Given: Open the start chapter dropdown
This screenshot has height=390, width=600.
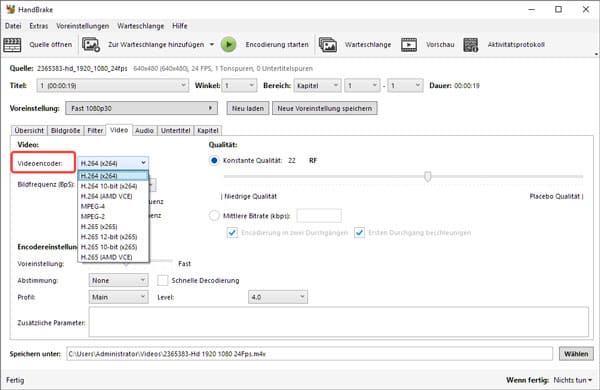Looking at the screenshot, I should click(x=362, y=85).
